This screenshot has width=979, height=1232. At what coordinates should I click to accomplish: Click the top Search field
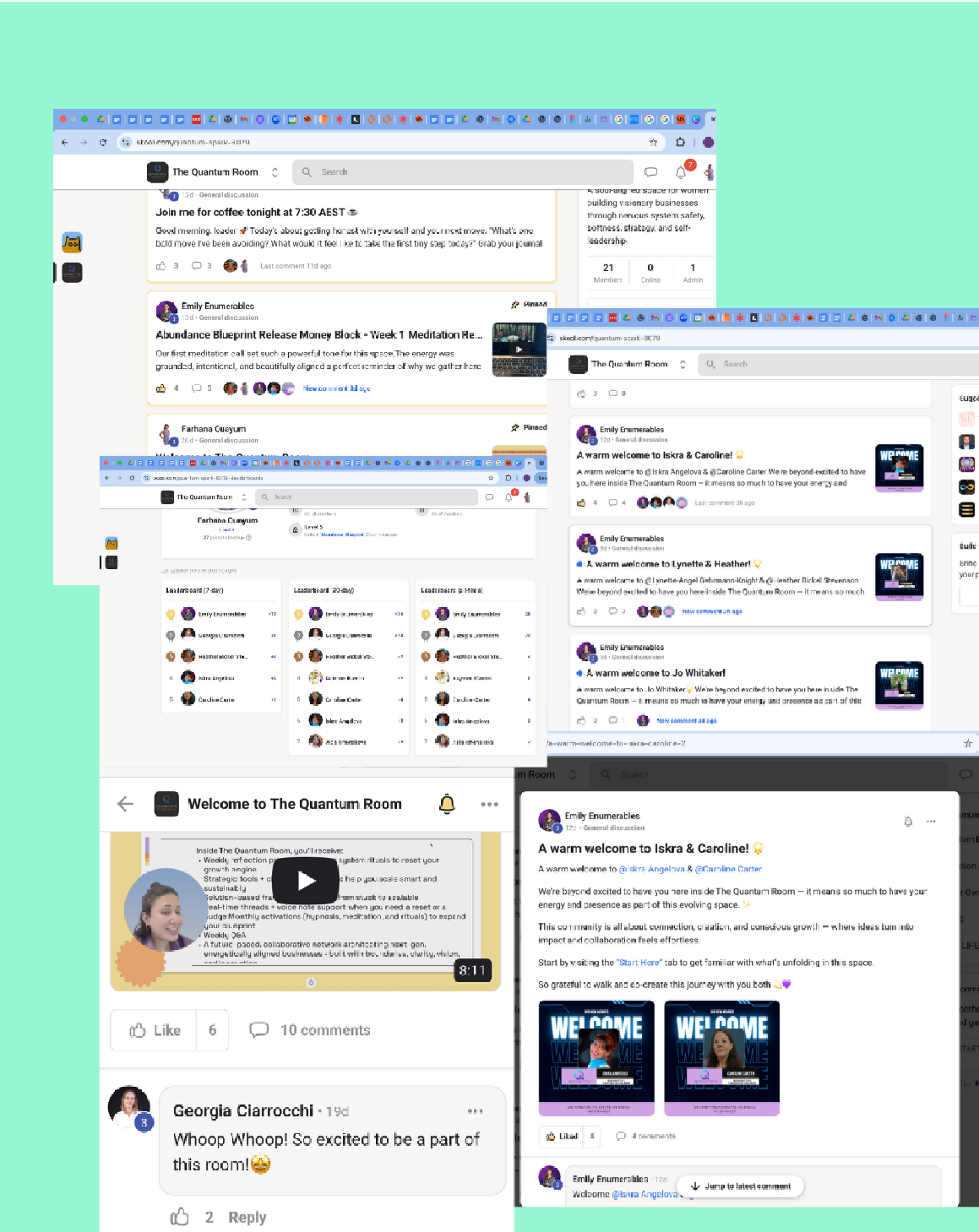(463, 172)
